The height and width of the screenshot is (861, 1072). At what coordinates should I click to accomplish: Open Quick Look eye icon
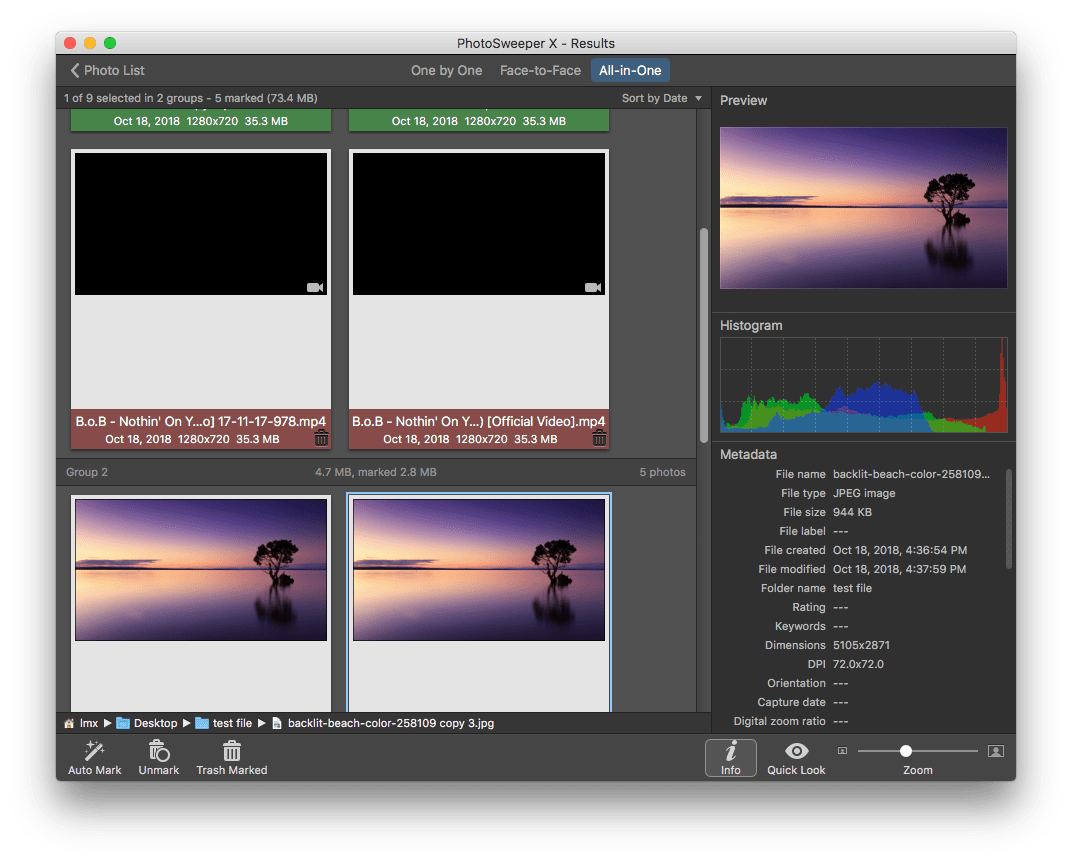[796, 751]
